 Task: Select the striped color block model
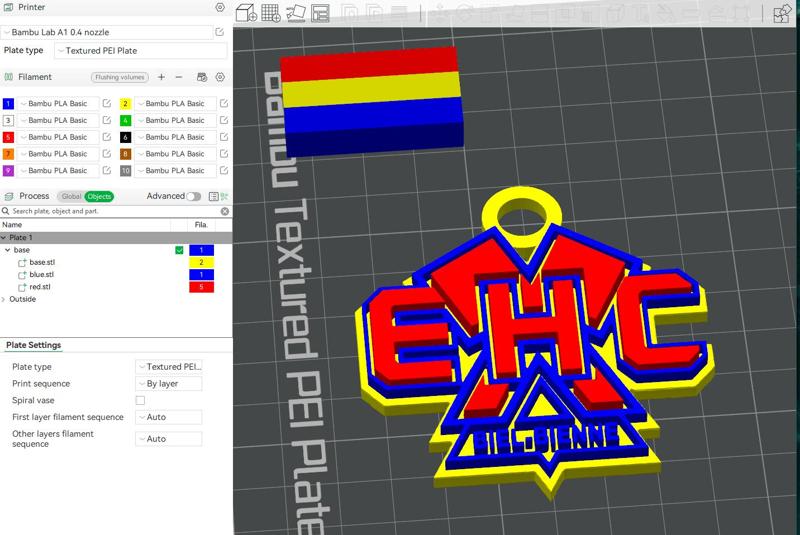click(x=371, y=101)
